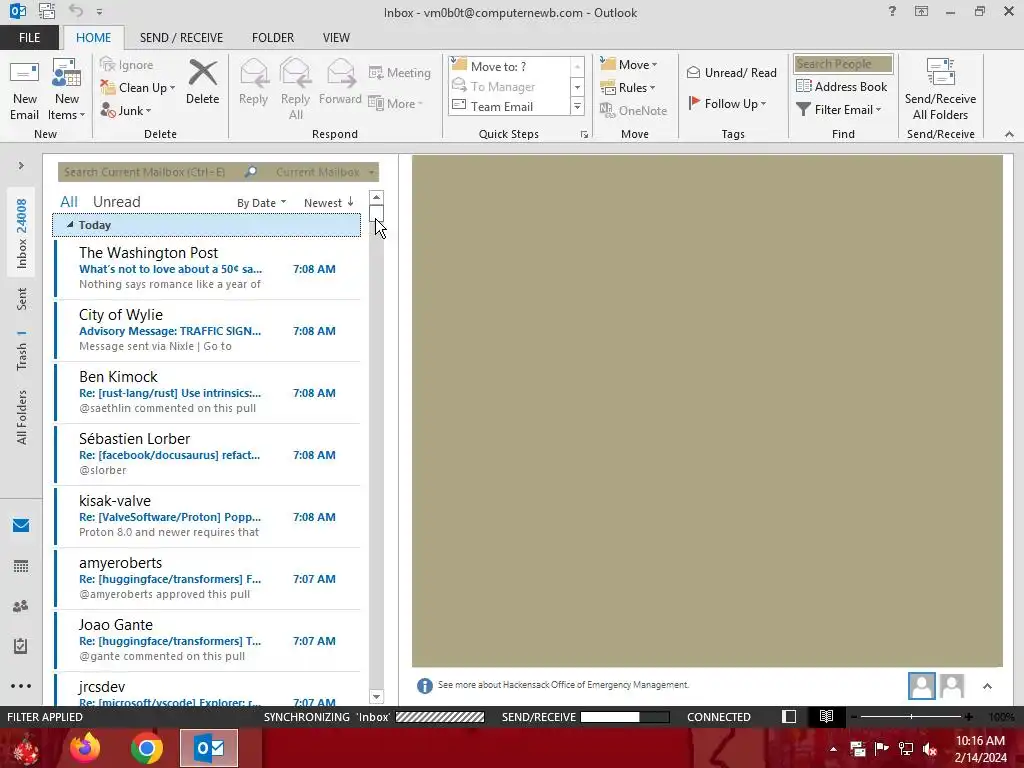The height and width of the screenshot is (768, 1024).
Task: Click the Ignore conversation button
Action: click(127, 65)
